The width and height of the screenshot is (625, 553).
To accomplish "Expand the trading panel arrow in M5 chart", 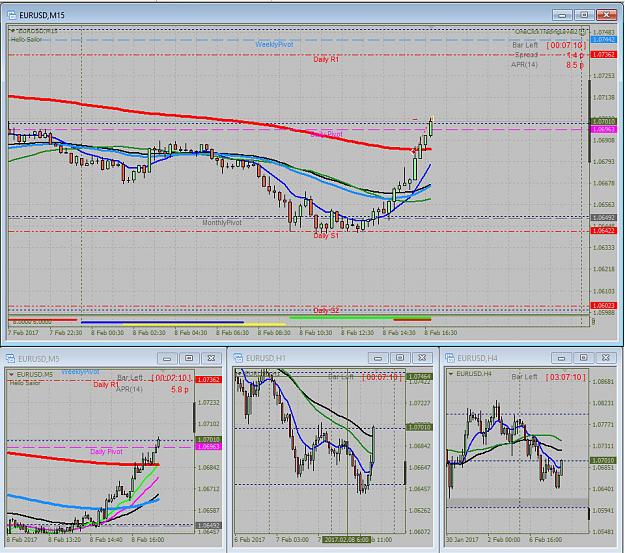I will [12, 374].
